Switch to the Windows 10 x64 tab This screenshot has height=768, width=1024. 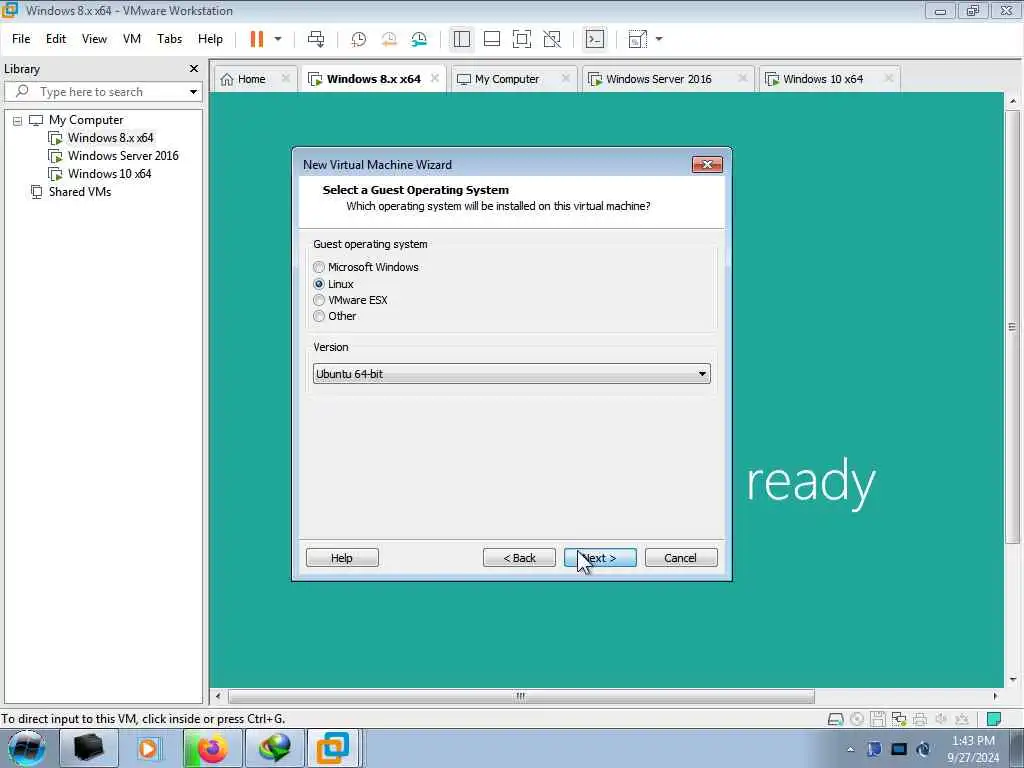click(823, 79)
